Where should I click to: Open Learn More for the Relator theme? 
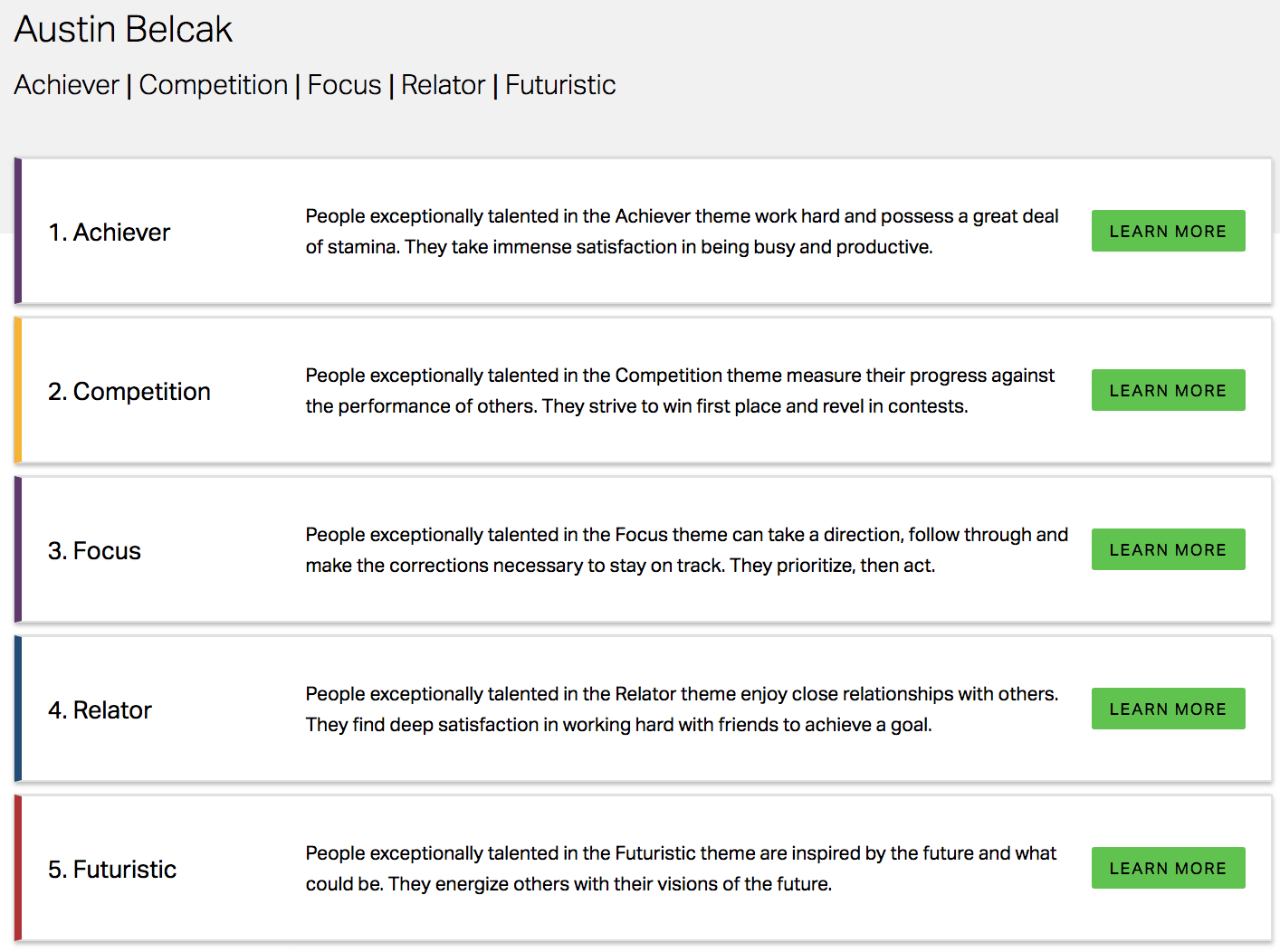point(1168,709)
